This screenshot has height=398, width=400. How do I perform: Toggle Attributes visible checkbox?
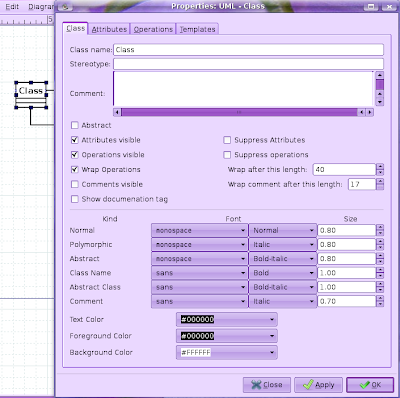pos(75,140)
